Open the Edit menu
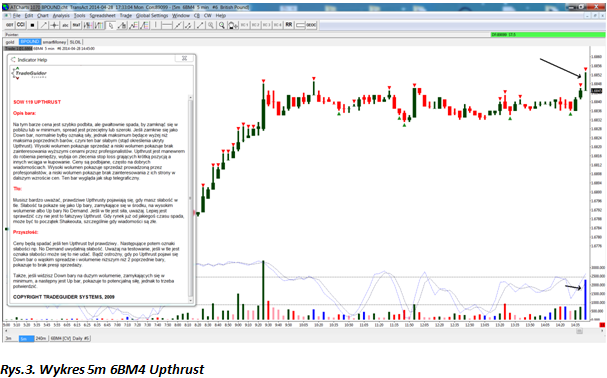 click(x=29, y=16)
